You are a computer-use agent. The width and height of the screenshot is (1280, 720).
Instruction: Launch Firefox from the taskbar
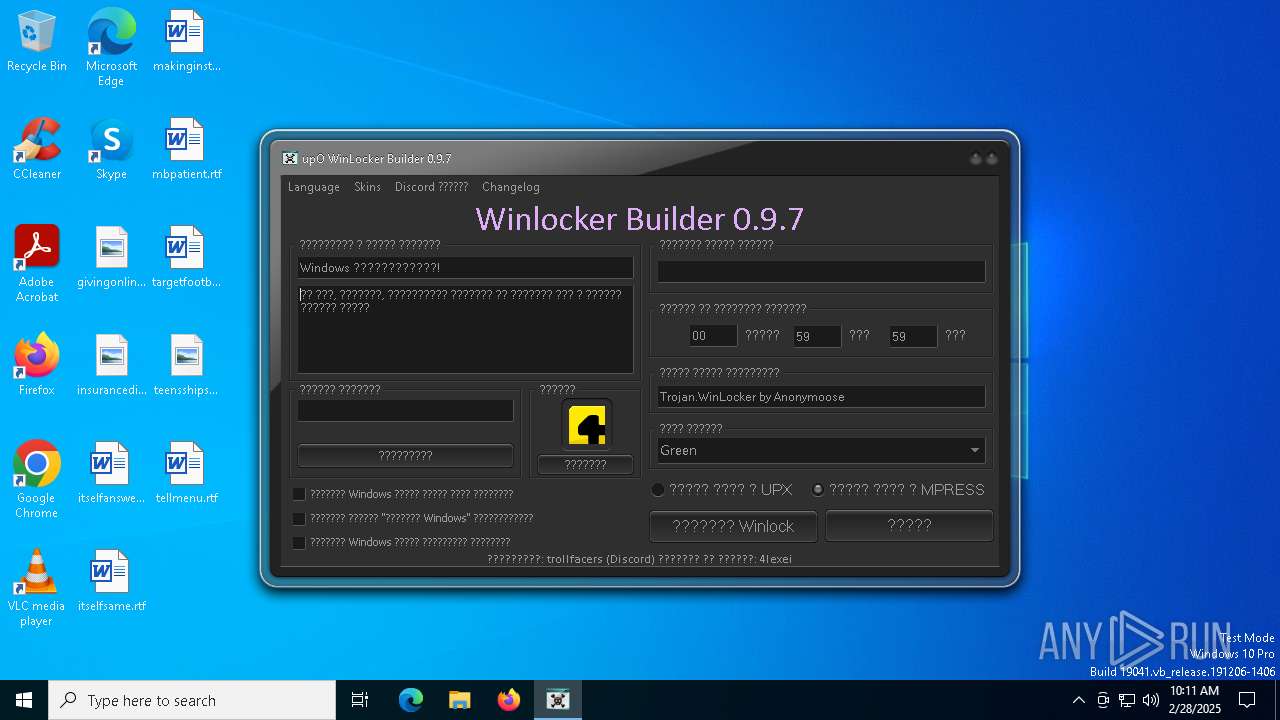coord(508,700)
